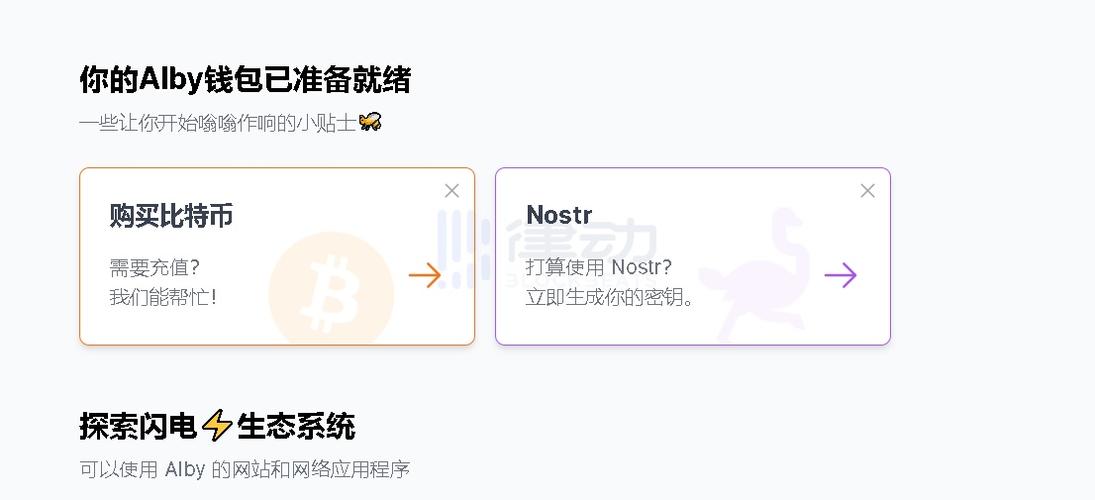1095x500 pixels.
Task: Click the 你的Alby钱包已准备就绪 heading
Action: [245, 79]
